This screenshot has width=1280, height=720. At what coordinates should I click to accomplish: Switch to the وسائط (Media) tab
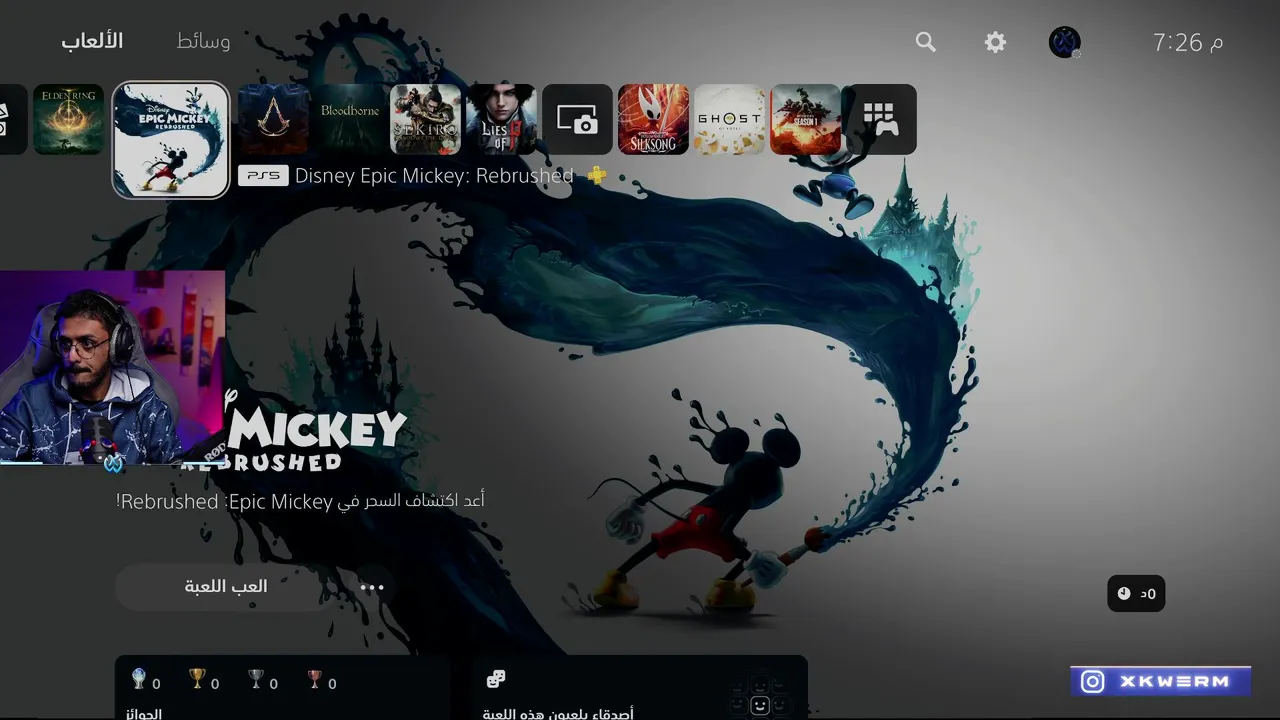click(203, 41)
